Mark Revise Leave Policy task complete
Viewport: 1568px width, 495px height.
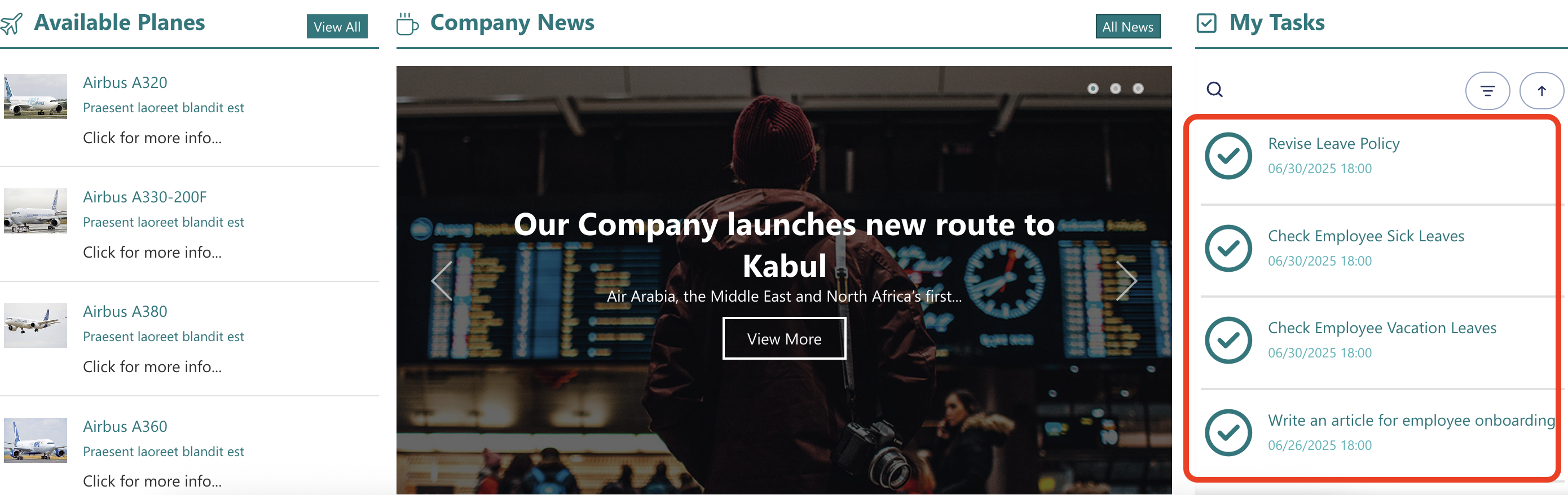tap(1228, 156)
